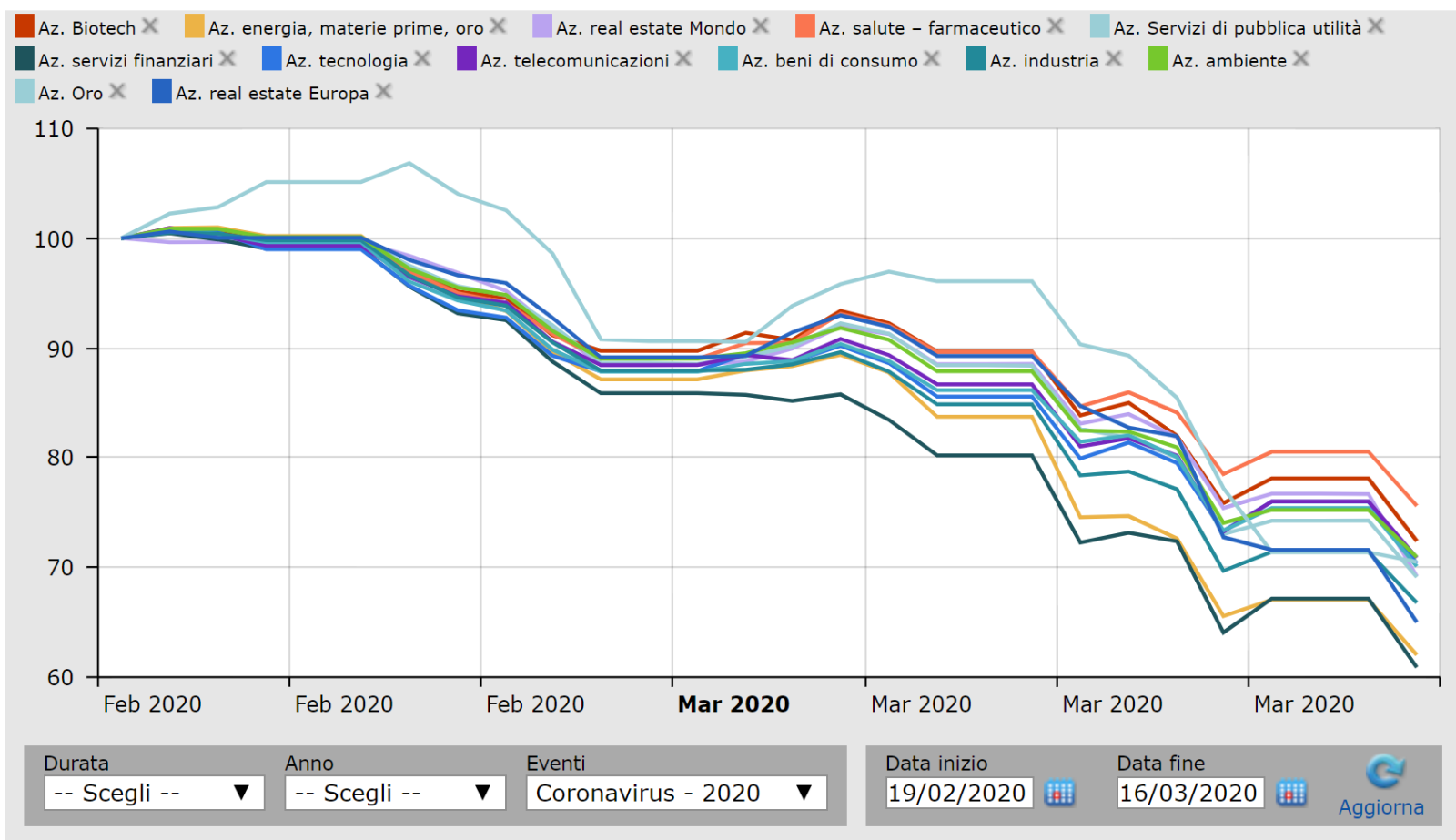Click the Az. tecnologia legend label

(x=347, y=61)
